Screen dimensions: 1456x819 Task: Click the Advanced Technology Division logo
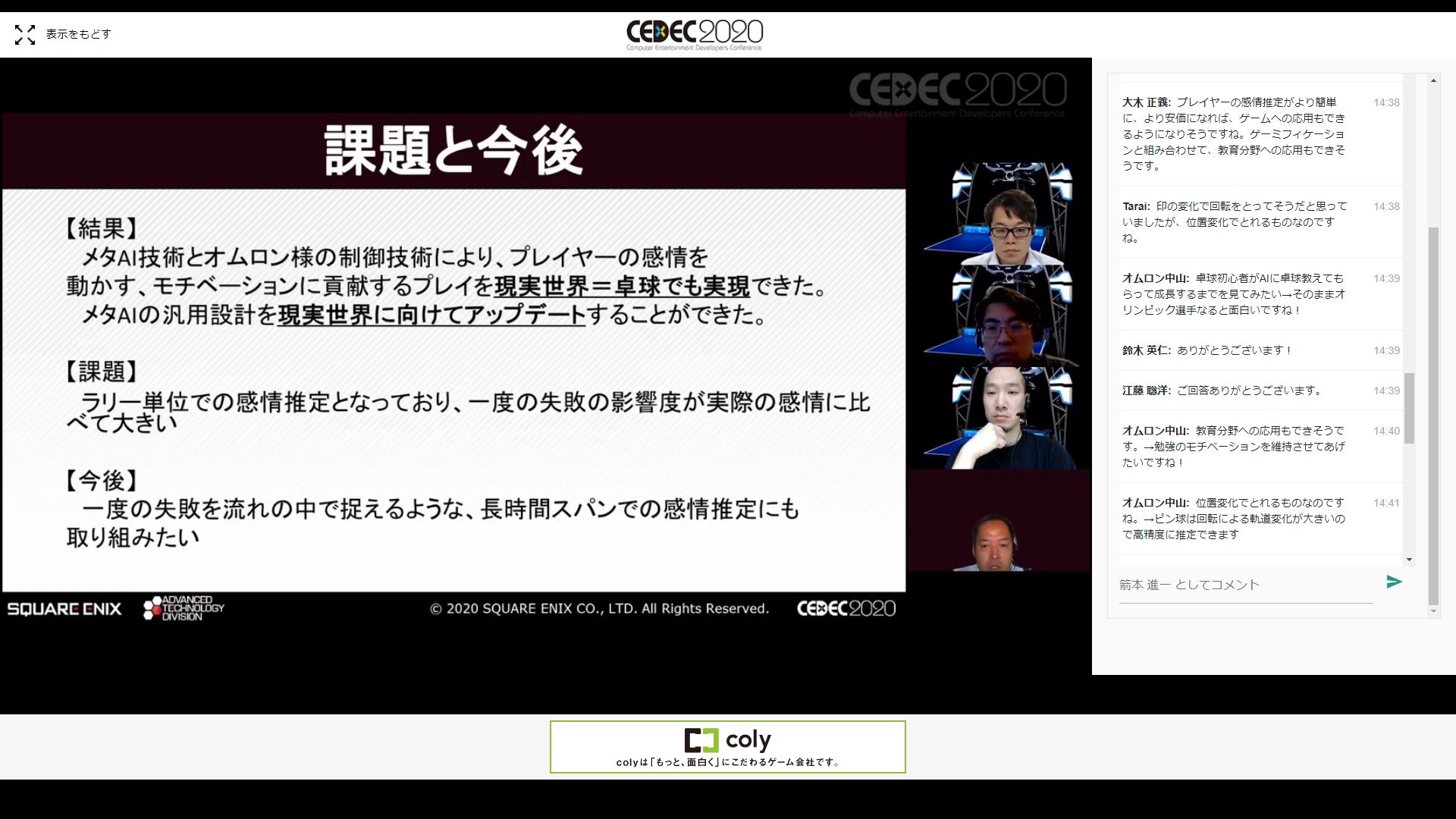click(x=184, y=608)
